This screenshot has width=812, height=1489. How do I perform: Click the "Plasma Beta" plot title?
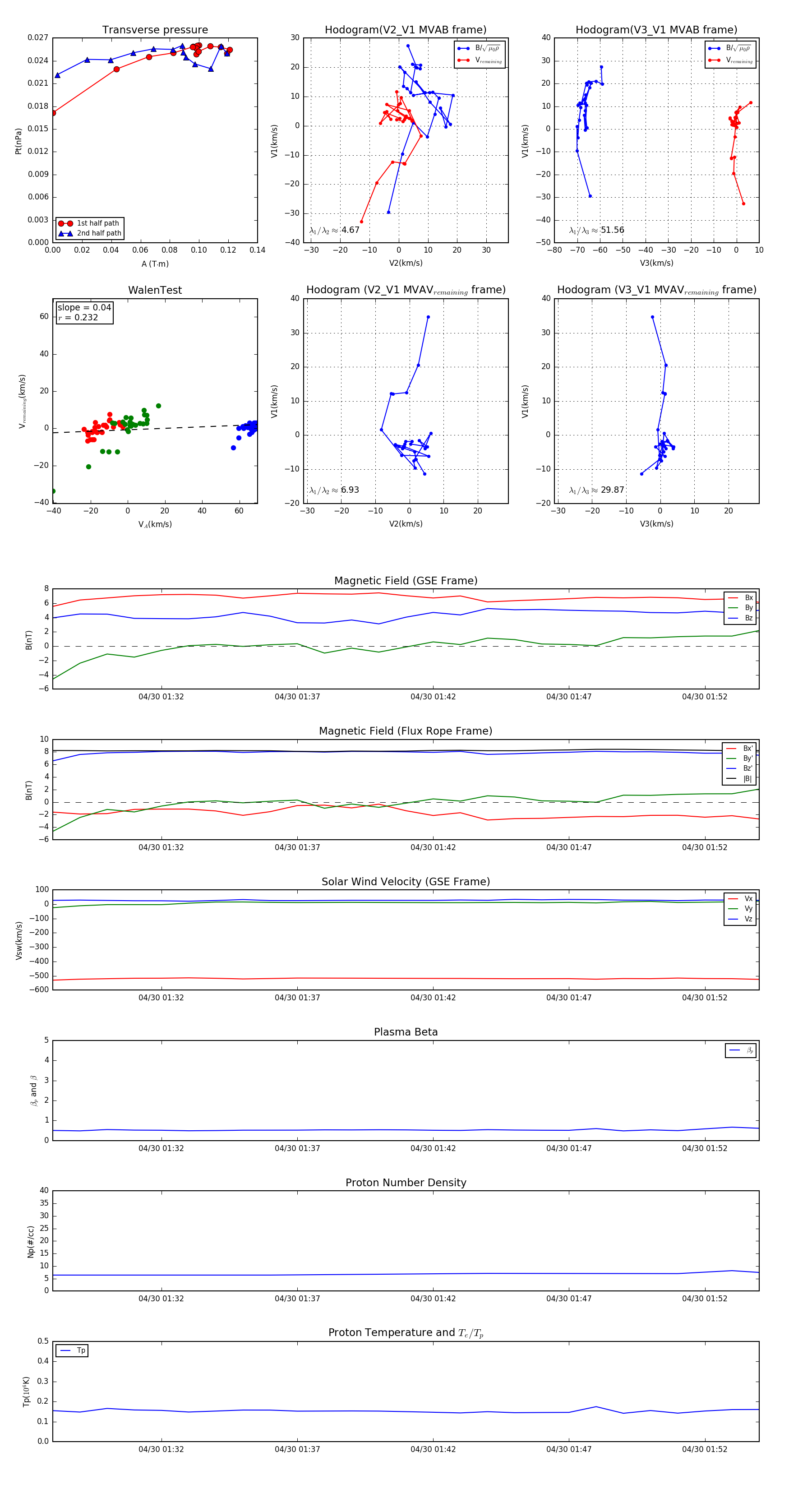tap(406, 1032)
